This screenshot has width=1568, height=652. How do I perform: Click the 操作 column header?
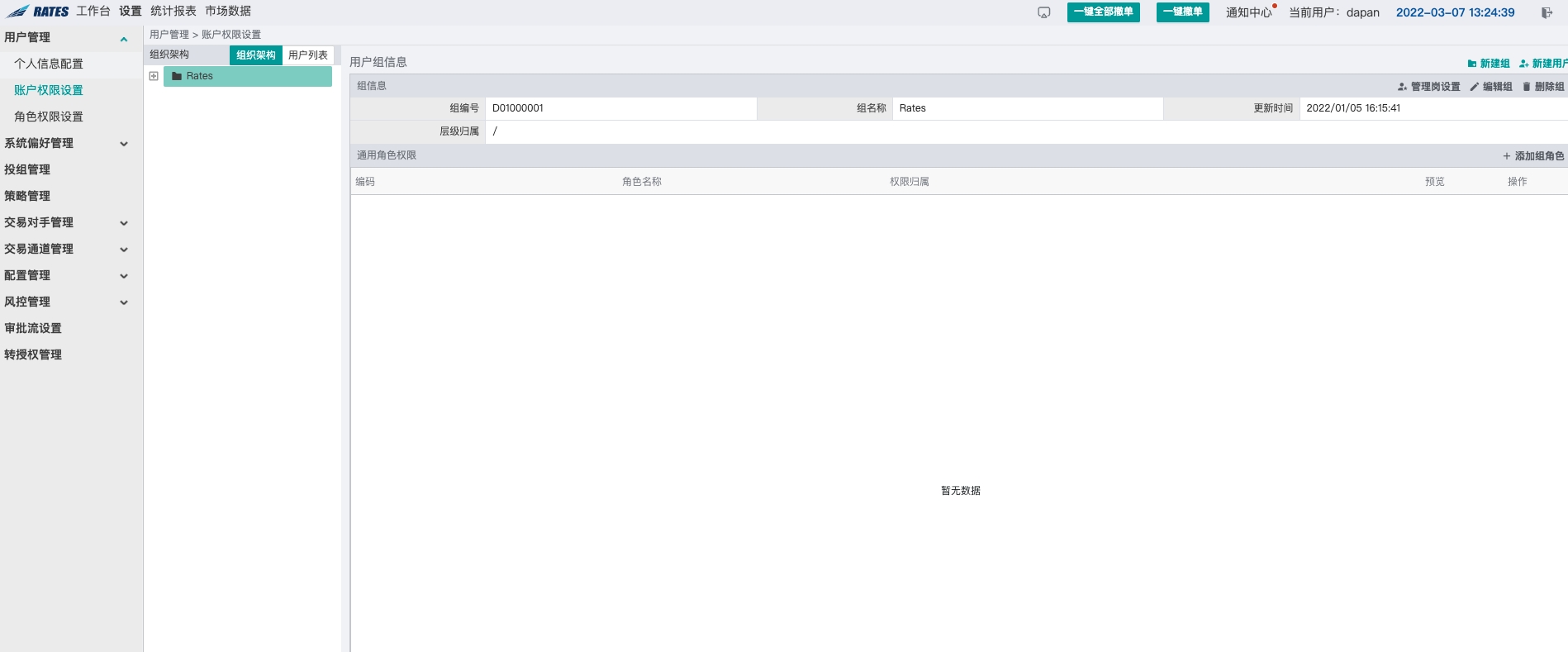1518,182
